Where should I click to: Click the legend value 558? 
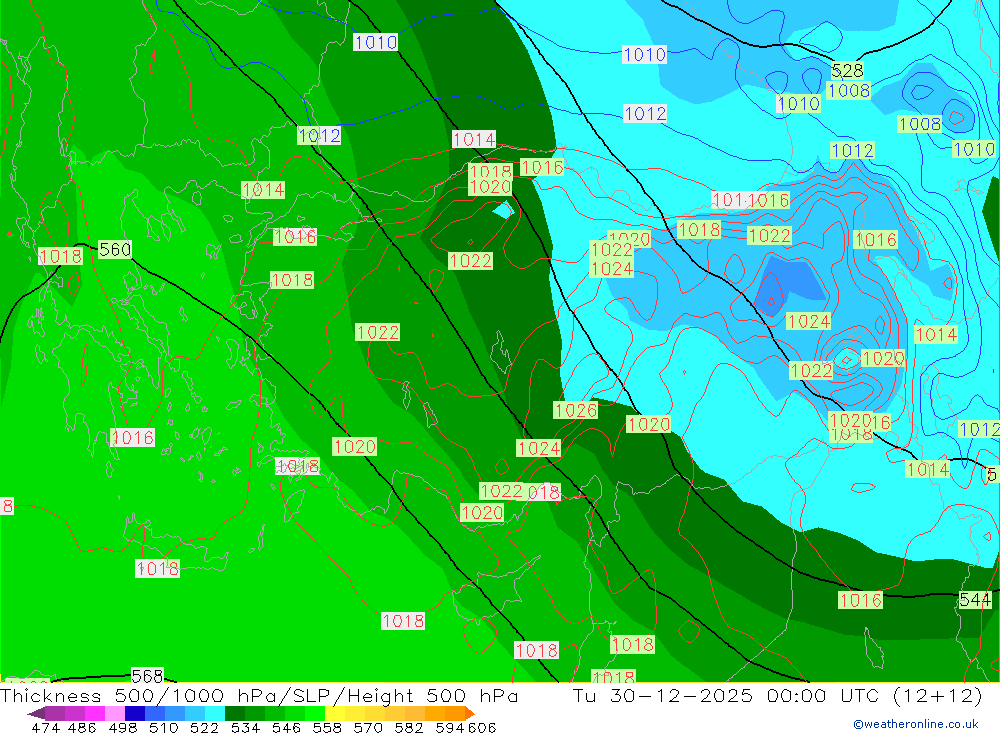tap(327, 727)
